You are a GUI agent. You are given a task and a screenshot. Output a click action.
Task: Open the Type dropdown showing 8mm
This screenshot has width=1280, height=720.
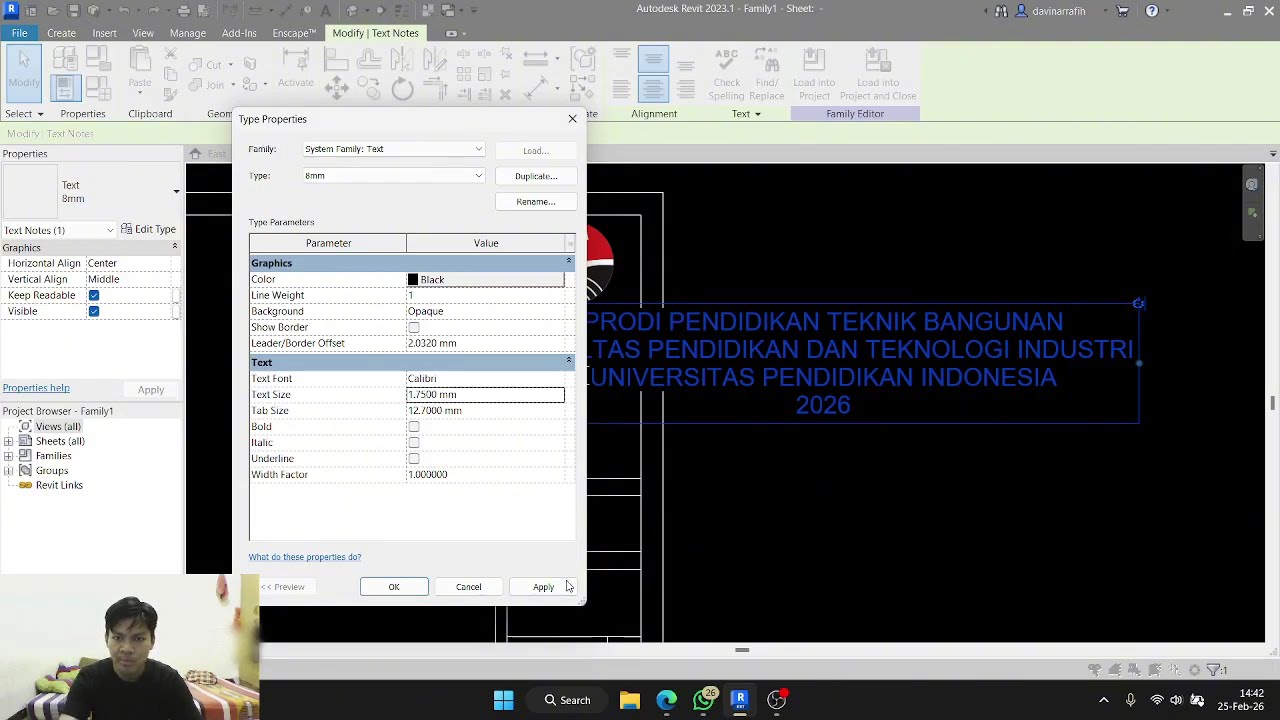394,176
